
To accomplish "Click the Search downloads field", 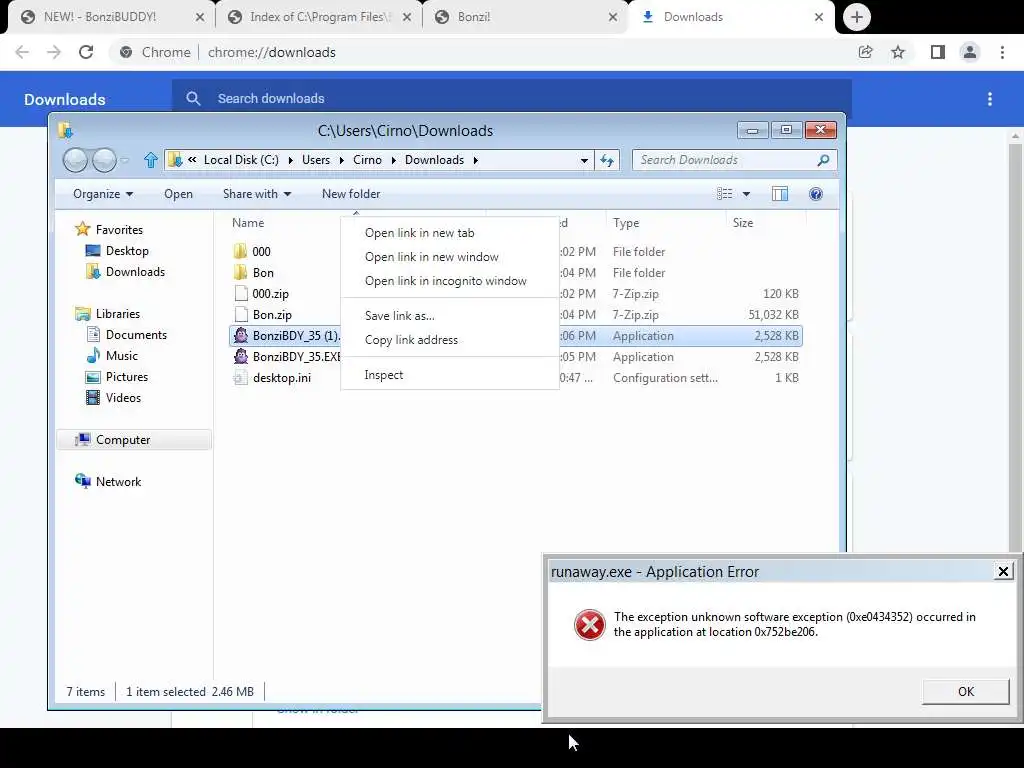I will pos(512,99).
